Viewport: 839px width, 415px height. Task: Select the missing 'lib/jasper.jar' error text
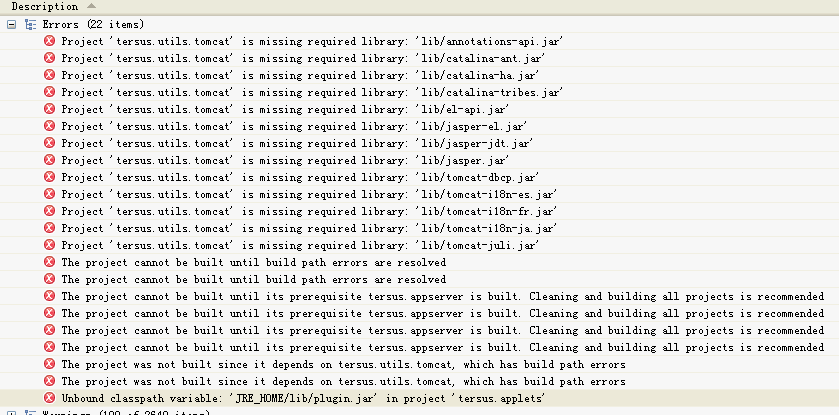pos(285,160)
